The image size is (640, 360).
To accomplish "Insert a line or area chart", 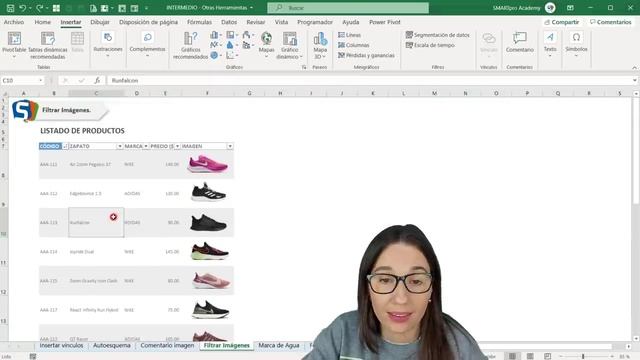I will click(216, 45).
